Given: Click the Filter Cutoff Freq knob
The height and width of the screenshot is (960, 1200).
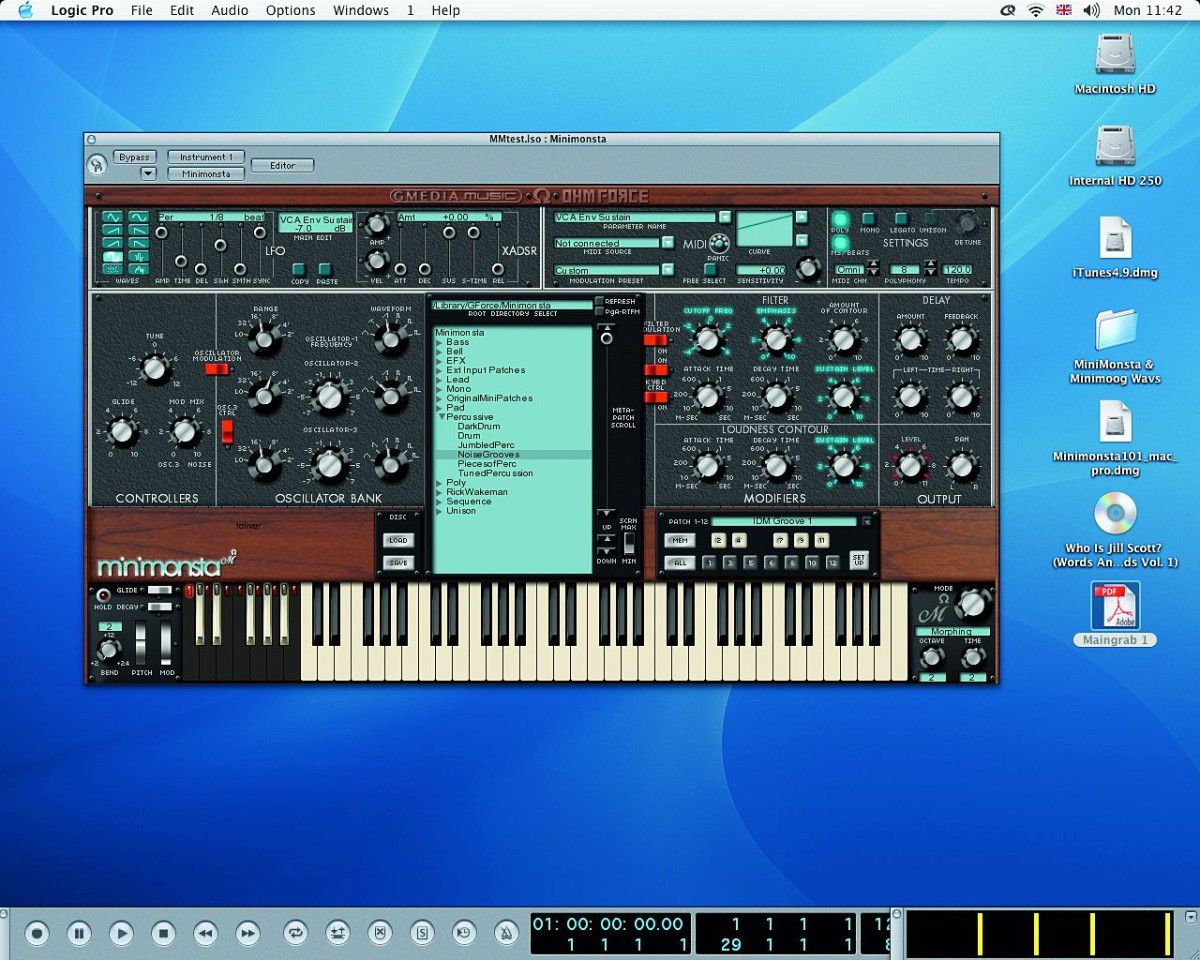Looking at the screenshot, I should click(707, 341).
